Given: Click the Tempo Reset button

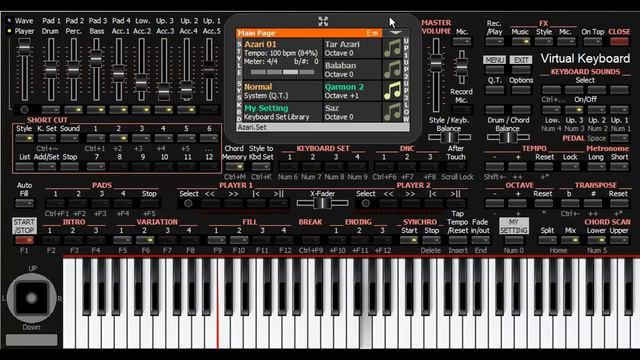Looking at the screenshot, I should 544,167.
